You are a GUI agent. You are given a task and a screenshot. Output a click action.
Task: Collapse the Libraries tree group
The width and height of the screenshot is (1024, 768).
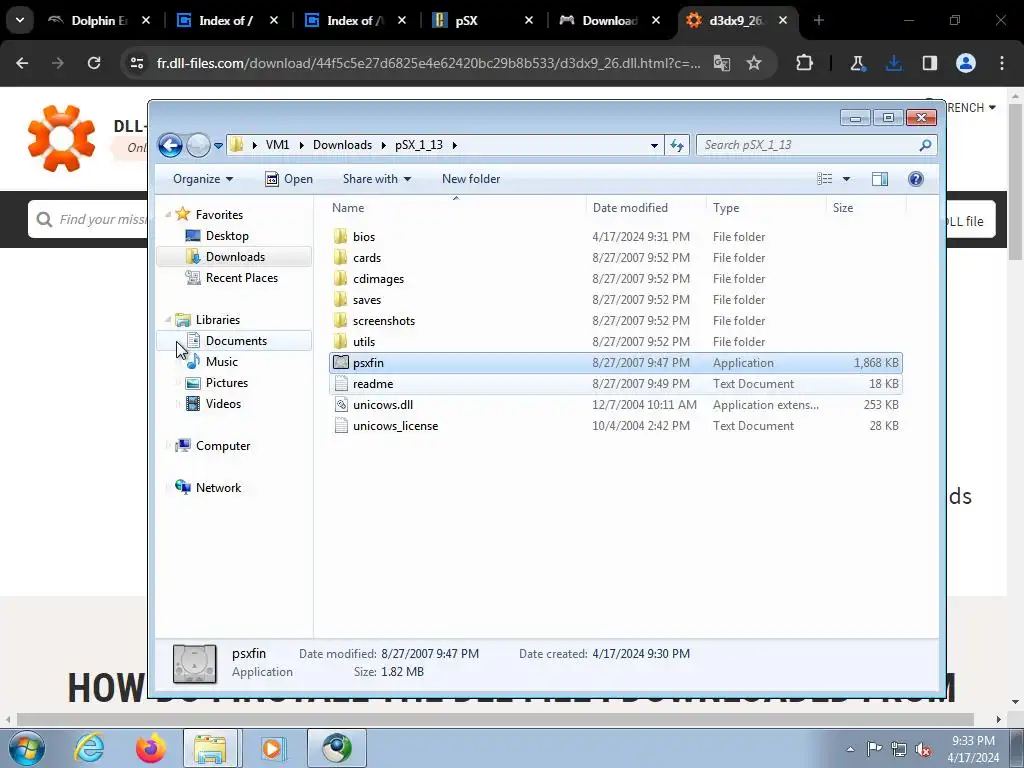click(168, 319)
